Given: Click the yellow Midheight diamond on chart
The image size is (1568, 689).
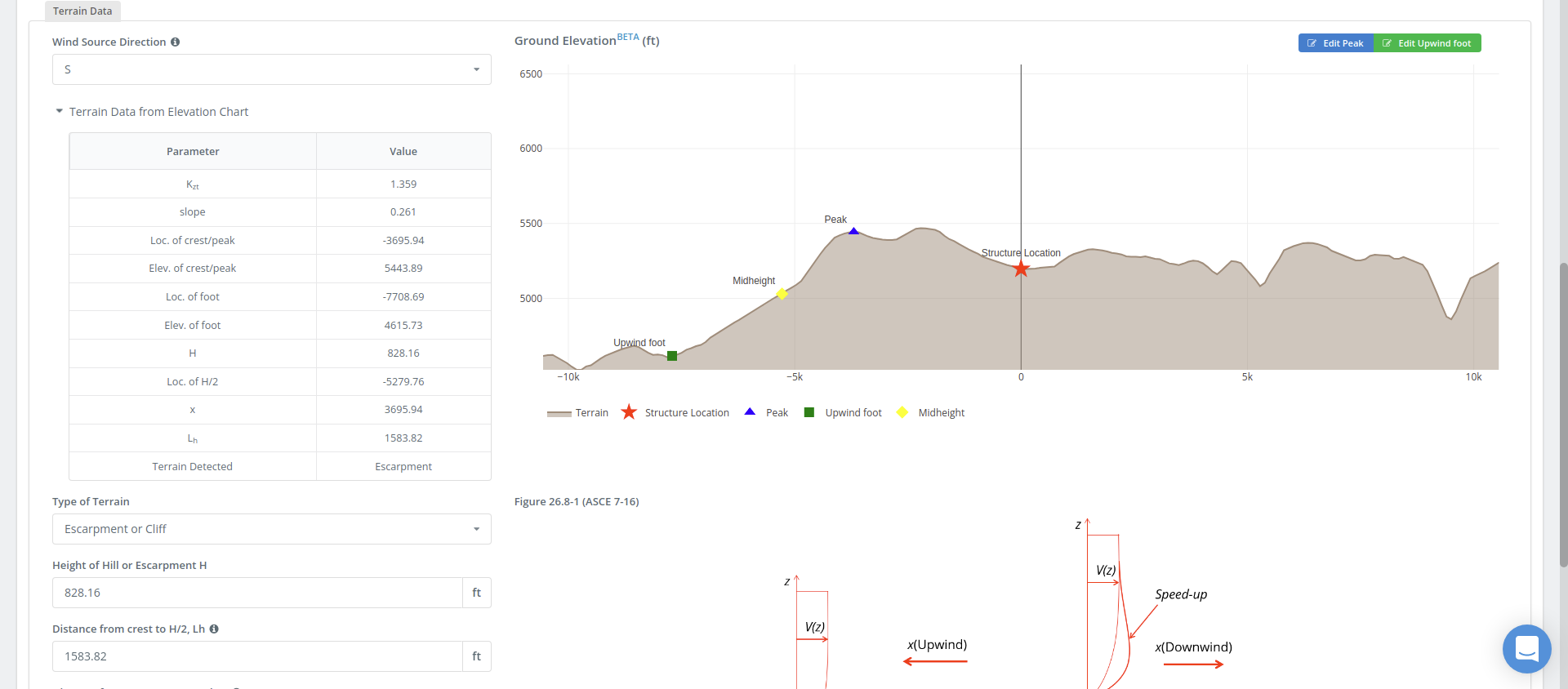Looking at the screenshot, I should [x=782, y=294].
